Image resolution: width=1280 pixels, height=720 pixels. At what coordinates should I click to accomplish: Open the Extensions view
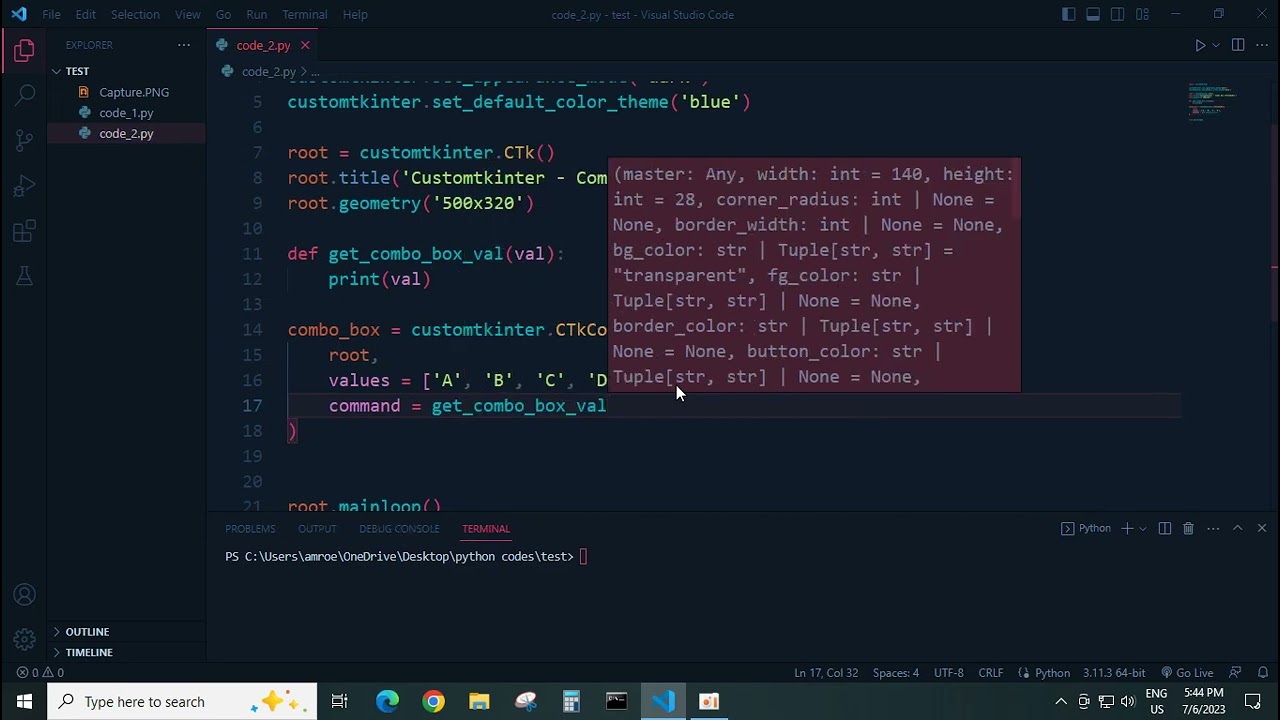tap(25, 232)
